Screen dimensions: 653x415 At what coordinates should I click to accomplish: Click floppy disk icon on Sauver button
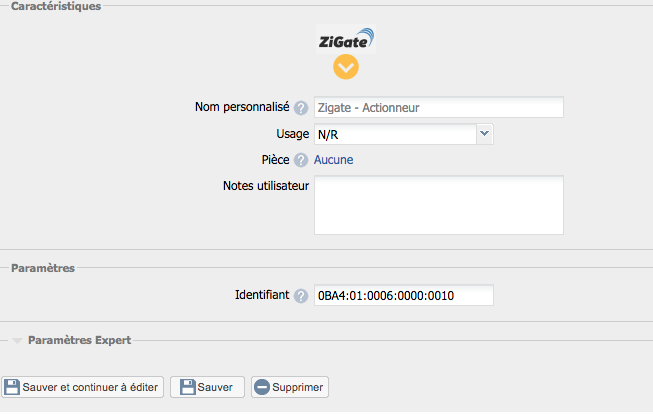click(187, 387)
